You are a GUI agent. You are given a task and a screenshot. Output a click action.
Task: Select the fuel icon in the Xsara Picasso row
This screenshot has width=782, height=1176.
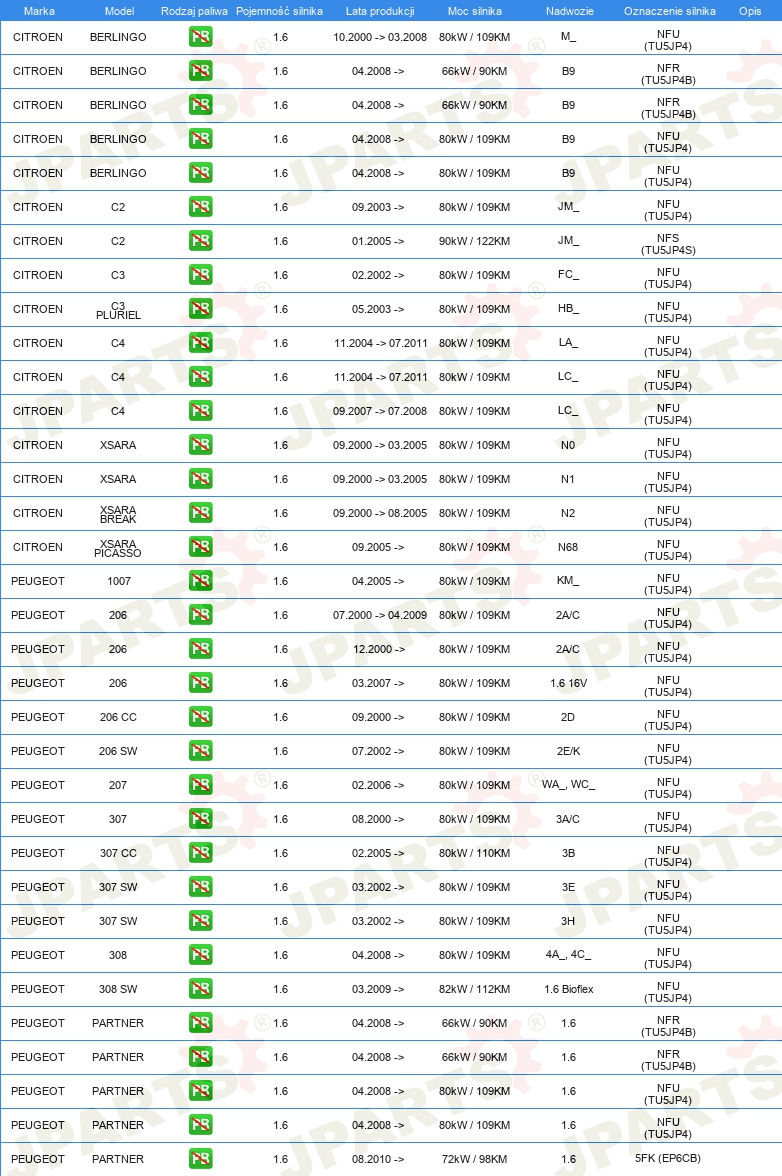[x=200, y=547]
